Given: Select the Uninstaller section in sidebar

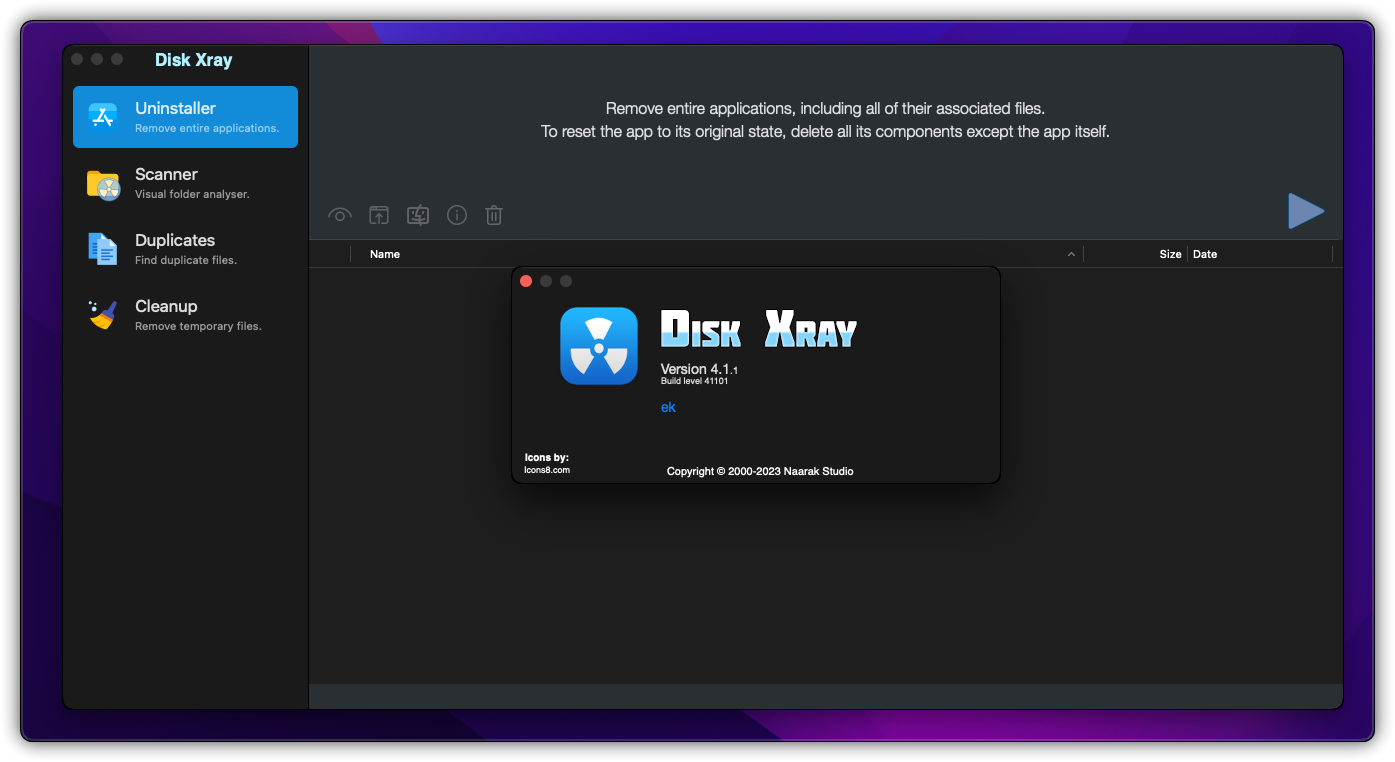Looking at the screenshot, I should point(185,117).
